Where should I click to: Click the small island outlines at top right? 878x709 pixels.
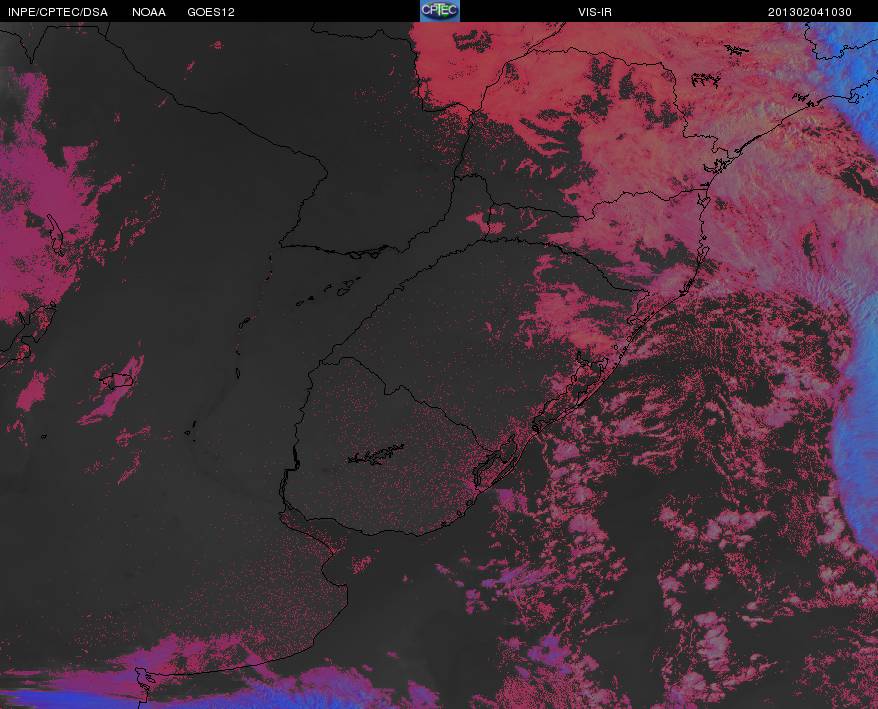[x=707, y=80]
